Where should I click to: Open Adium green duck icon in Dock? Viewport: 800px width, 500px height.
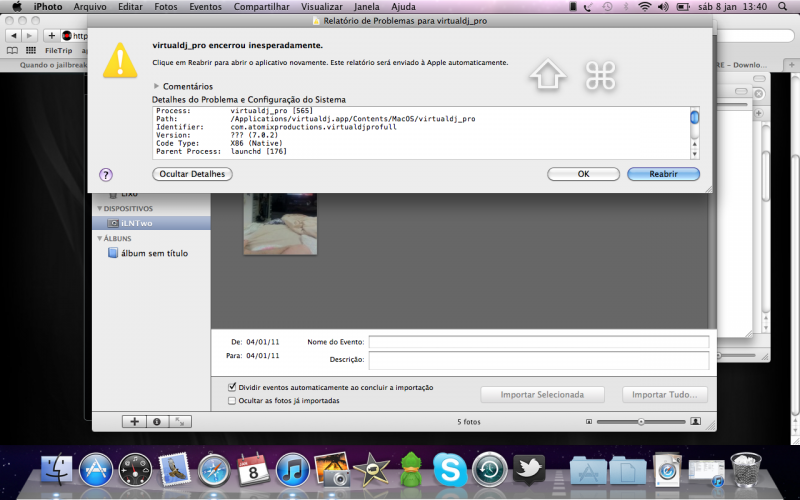click(411, 469)
